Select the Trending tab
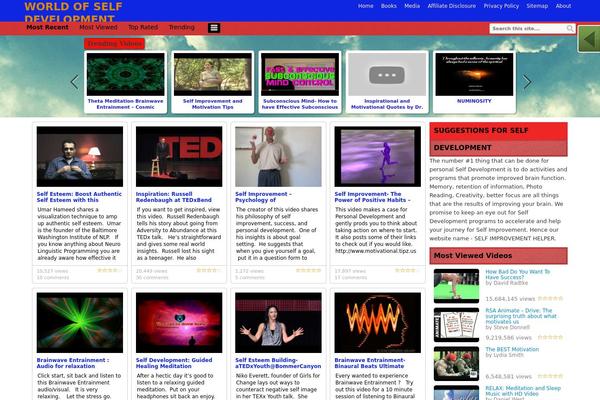600x400 pixels. [181, 27]
